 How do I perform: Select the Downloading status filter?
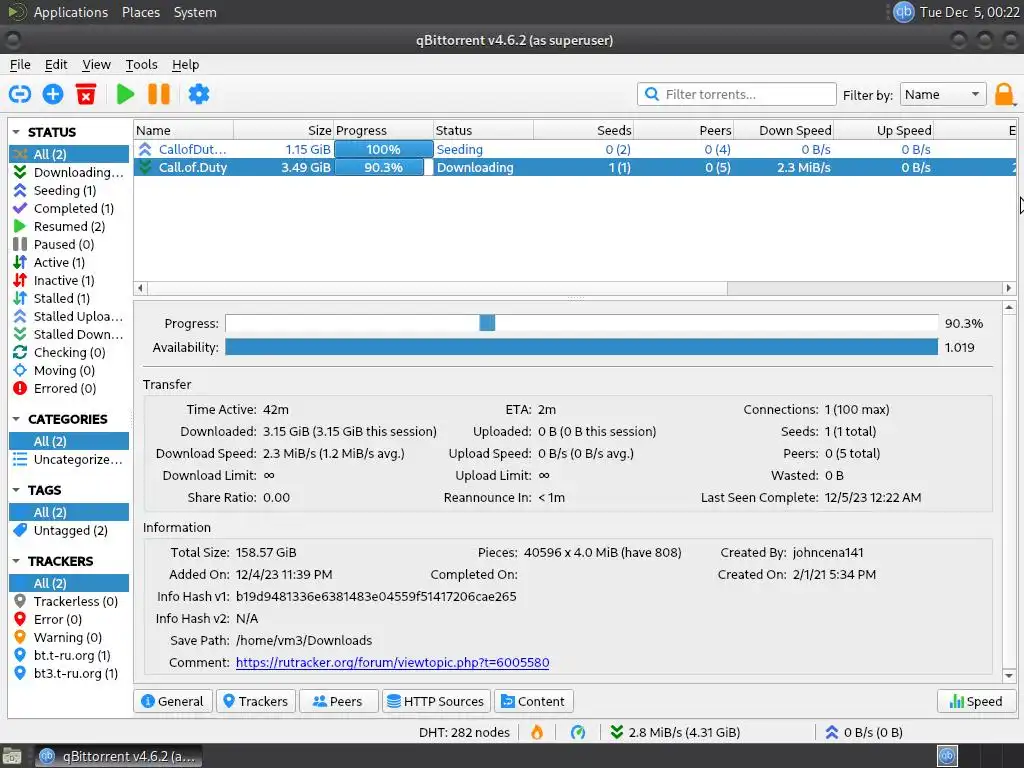[x=69, y=172]
